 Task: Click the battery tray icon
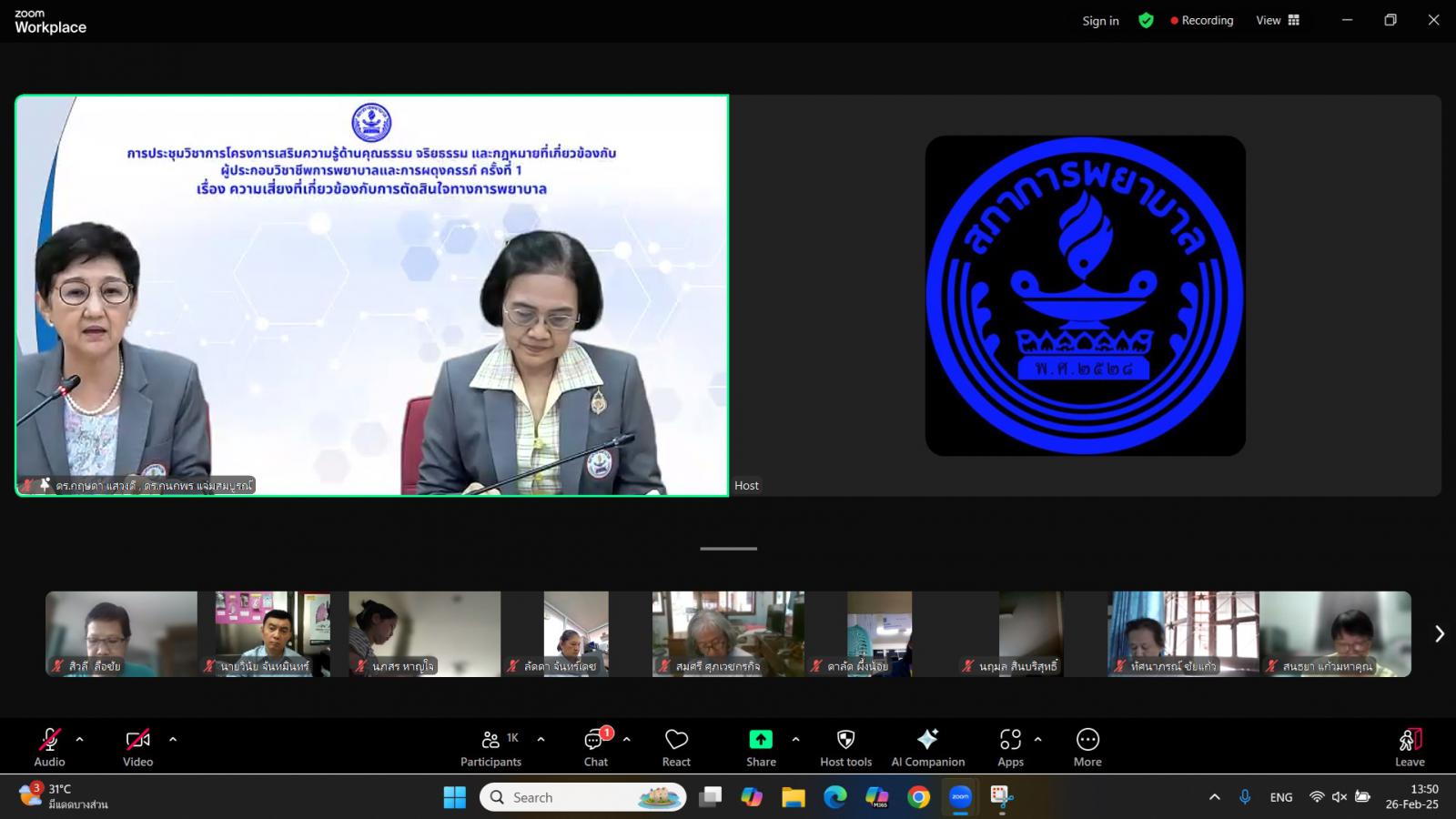pos(1362,797)
